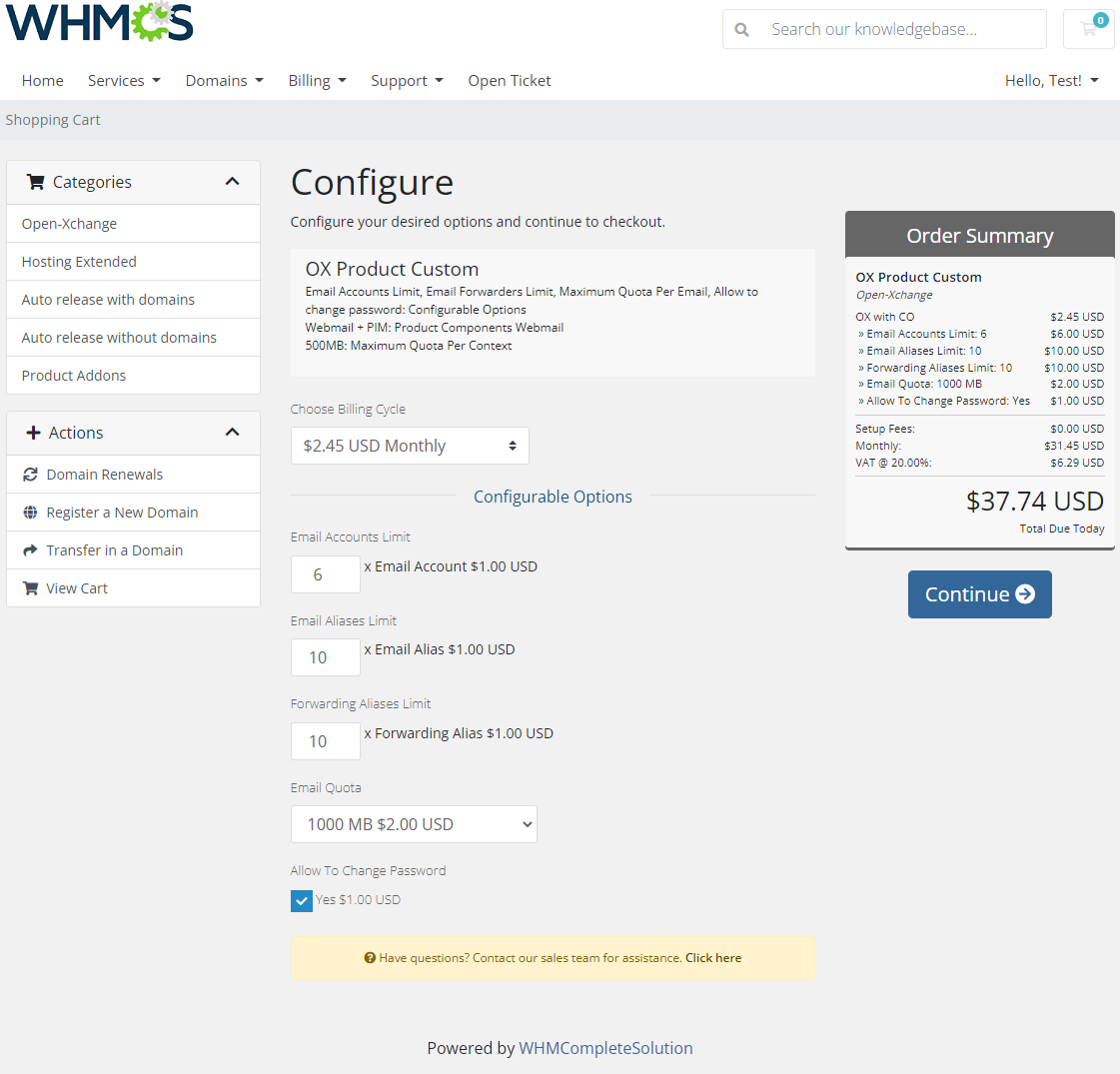This screenshot has height=1074, width=1120.
Task: Click the Continue button
Action: pyautogui.click(x=980, y=594)
